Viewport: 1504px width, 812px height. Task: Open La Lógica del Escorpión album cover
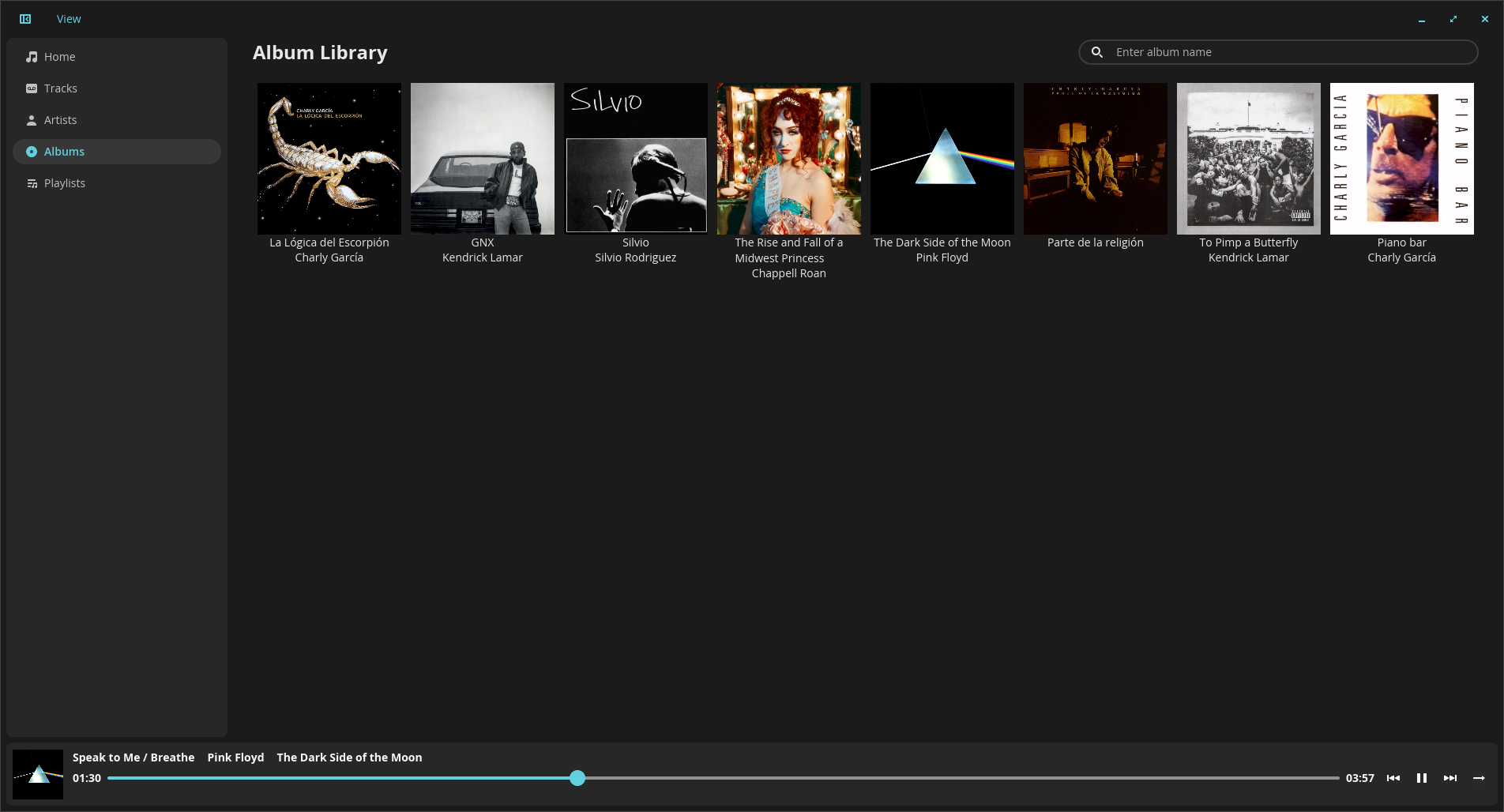point(329,159)
